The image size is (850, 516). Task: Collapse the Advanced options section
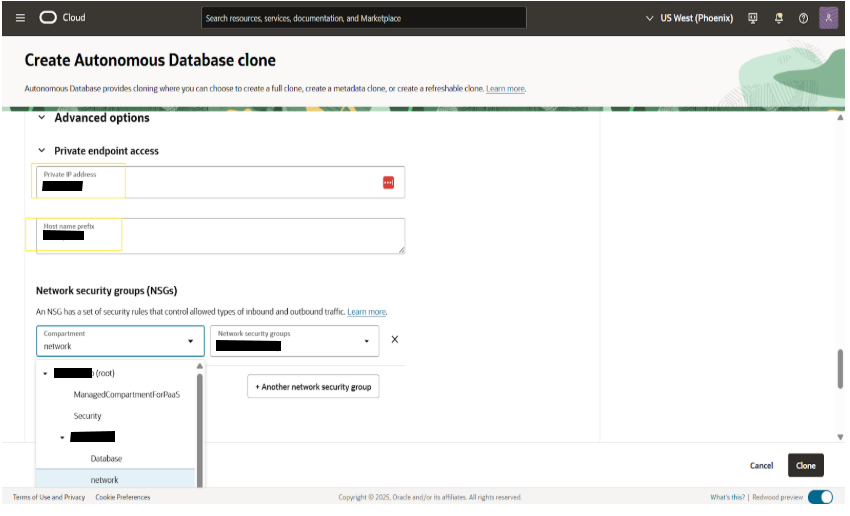pos(42,118)
